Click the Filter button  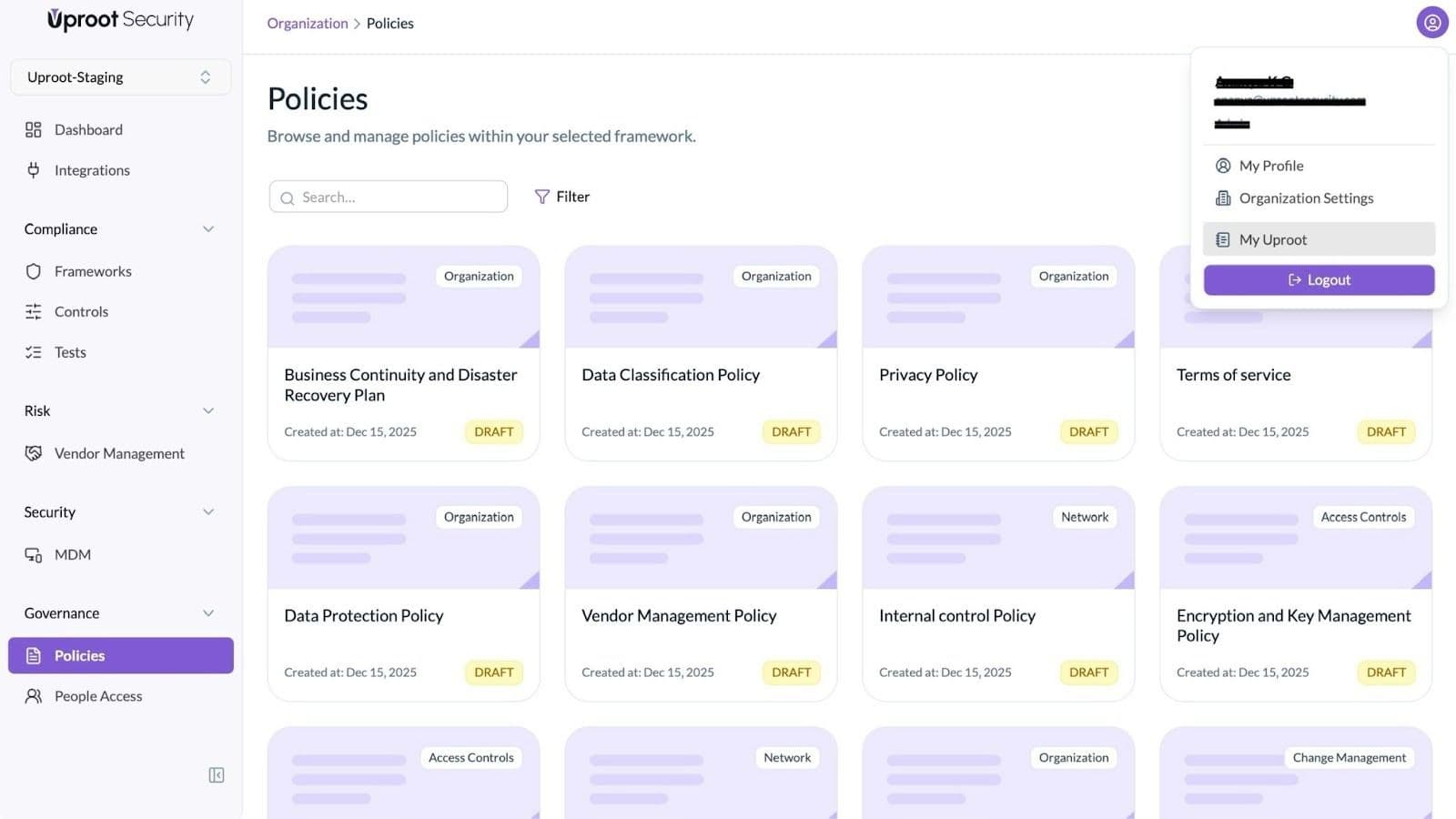point(562,197)
